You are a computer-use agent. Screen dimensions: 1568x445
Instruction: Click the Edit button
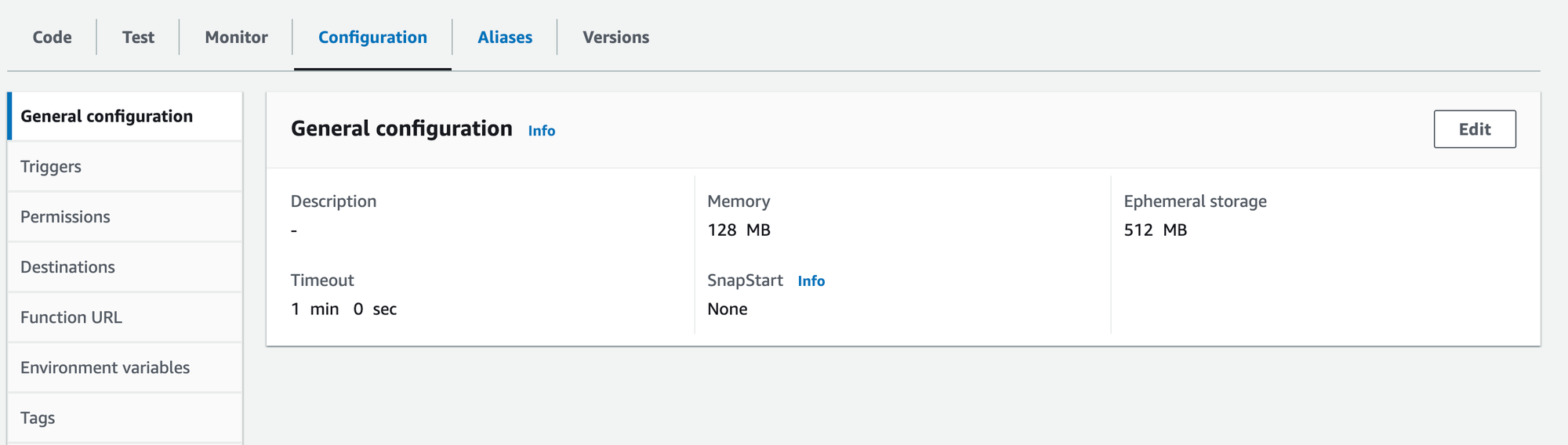[1475, 129]
